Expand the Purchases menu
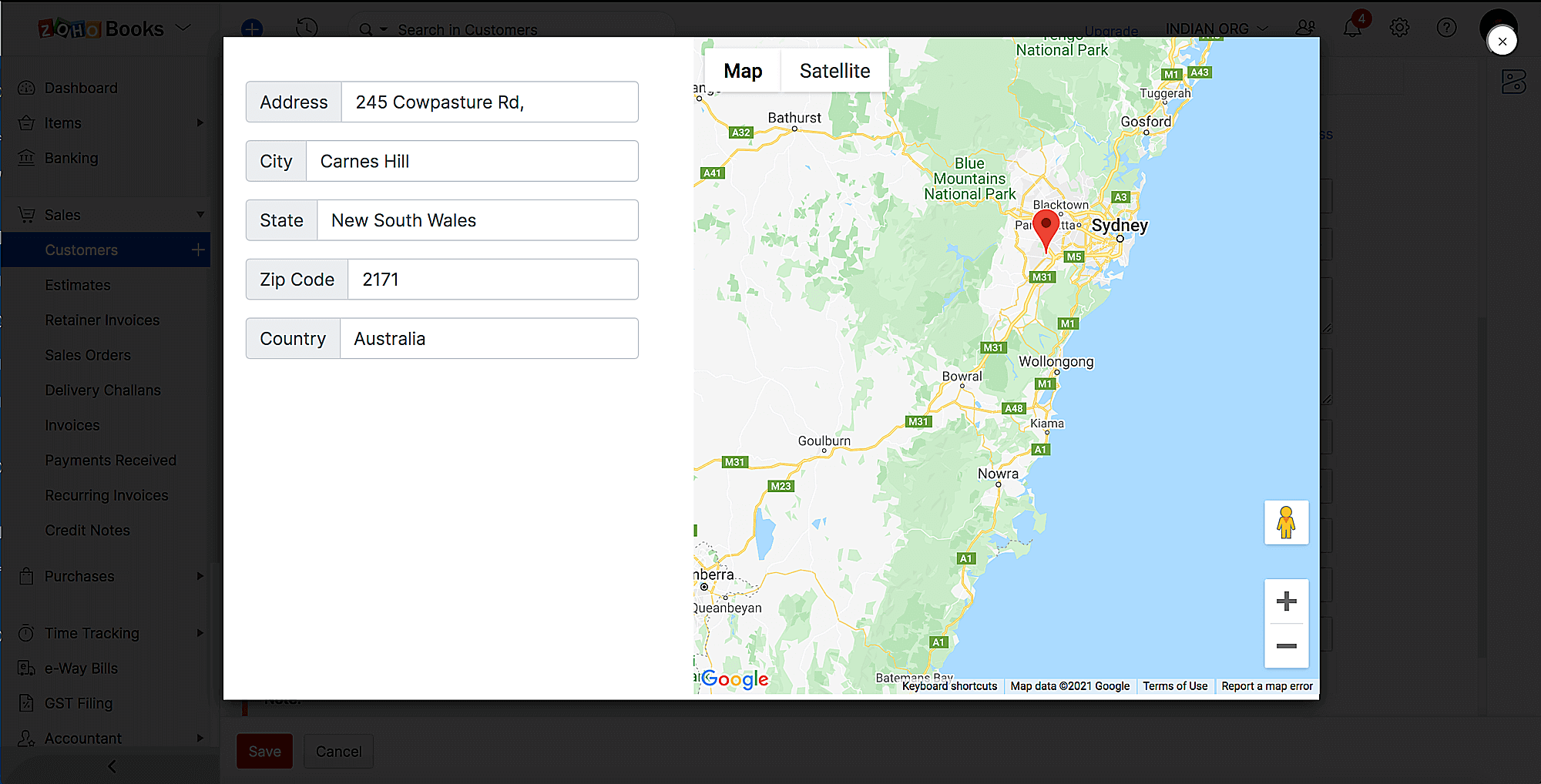Viewport: 1541px width, 784px height. click(79, 575)
